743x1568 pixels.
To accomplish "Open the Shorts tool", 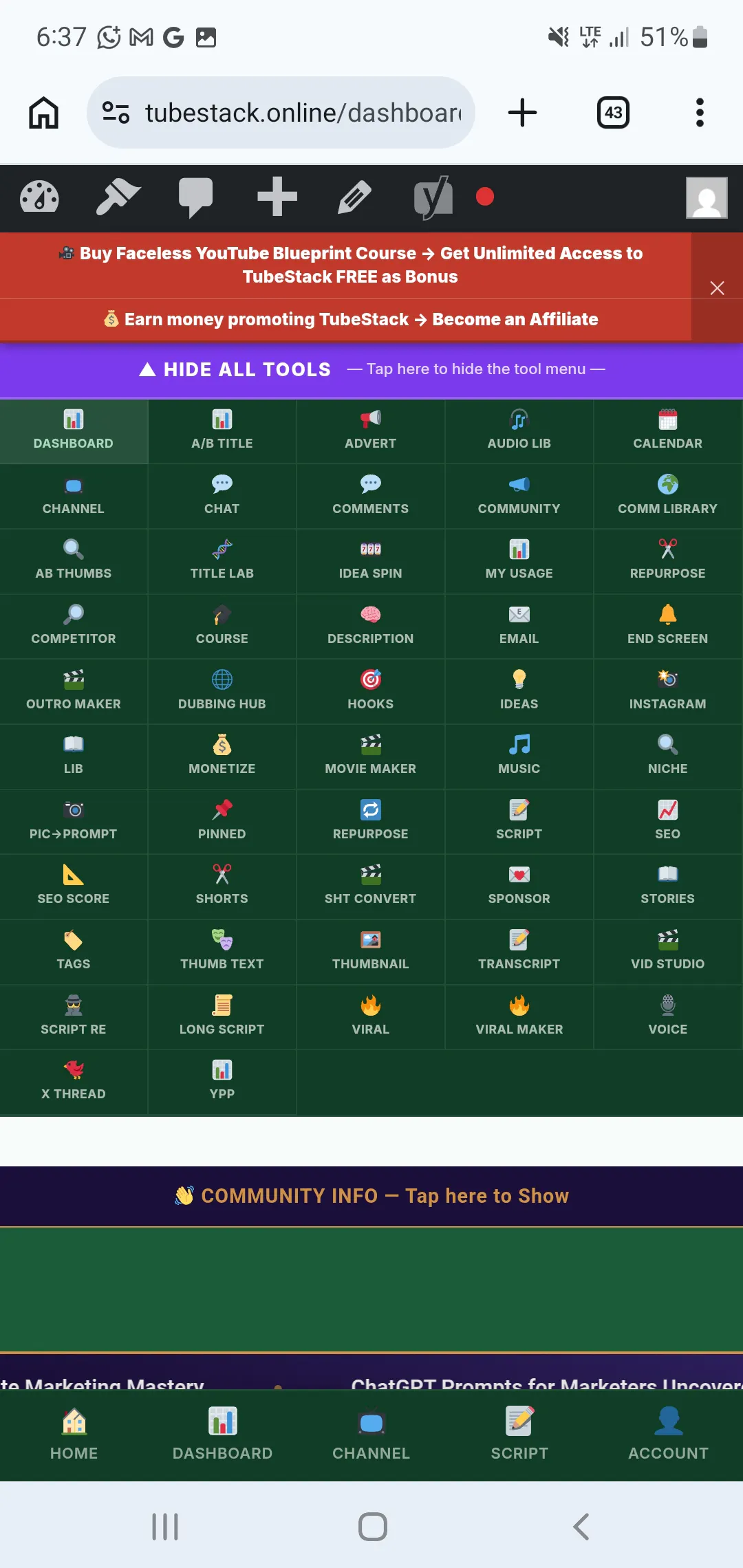I will 222,886.
